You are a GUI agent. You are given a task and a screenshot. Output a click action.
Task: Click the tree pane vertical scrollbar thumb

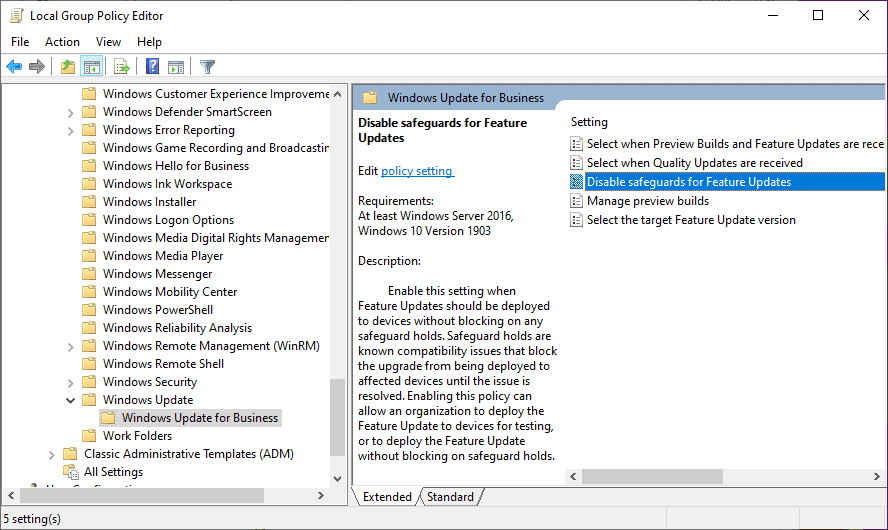point(338,417)
